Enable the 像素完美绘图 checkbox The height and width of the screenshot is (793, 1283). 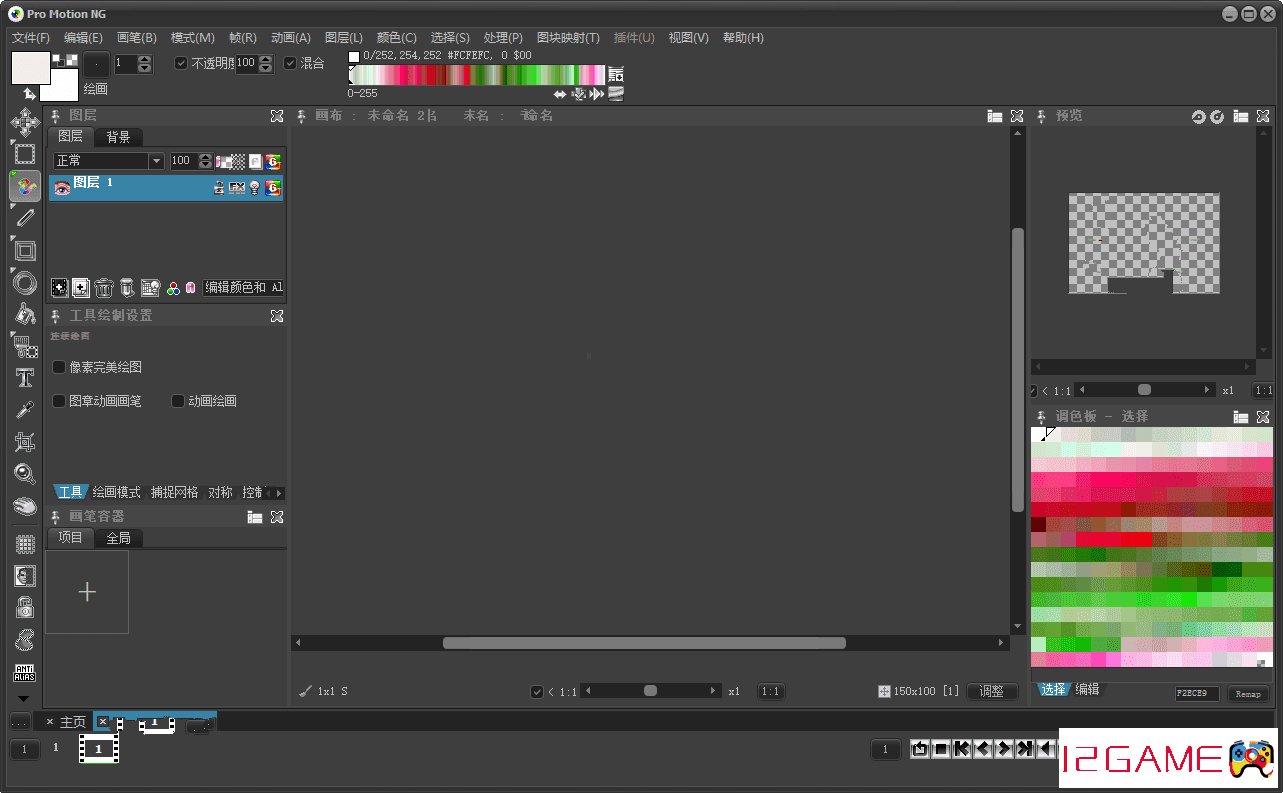click(59, 367)
